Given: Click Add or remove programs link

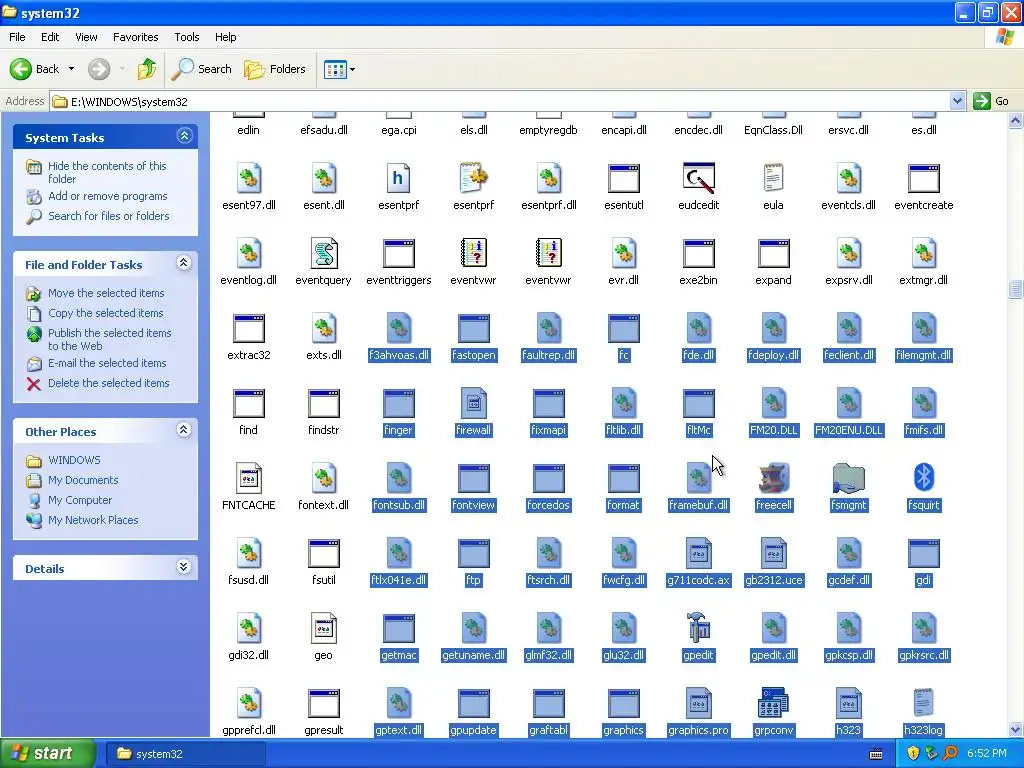Looking at the screenshot, I should [108, 196].
